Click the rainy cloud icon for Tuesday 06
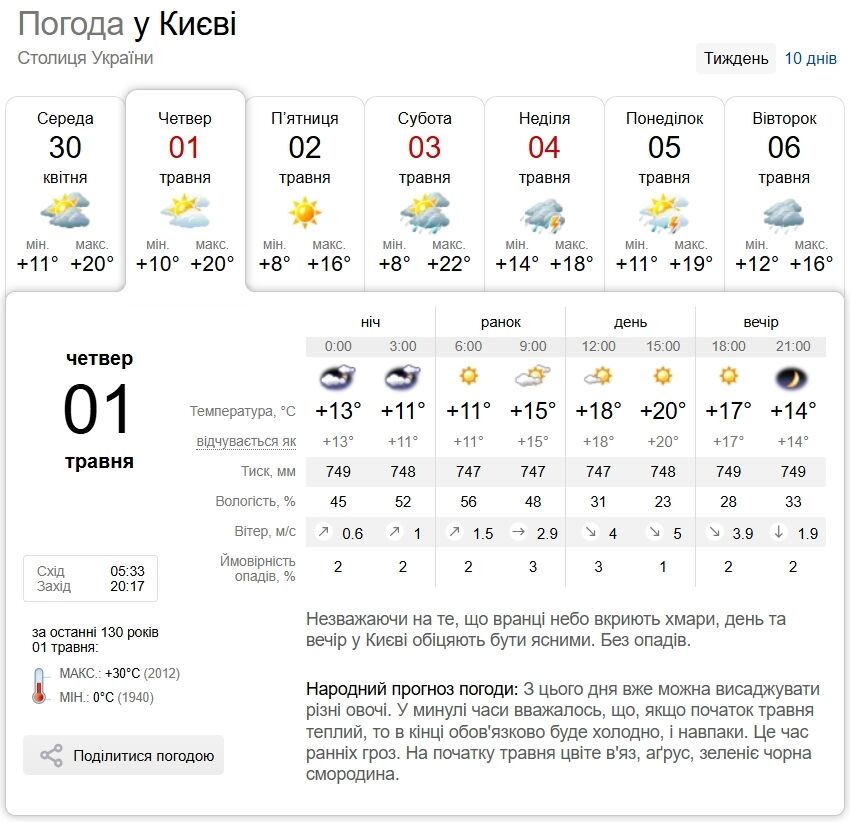Image resolution: width=850 pixels, height=822 pixels. 784,215
